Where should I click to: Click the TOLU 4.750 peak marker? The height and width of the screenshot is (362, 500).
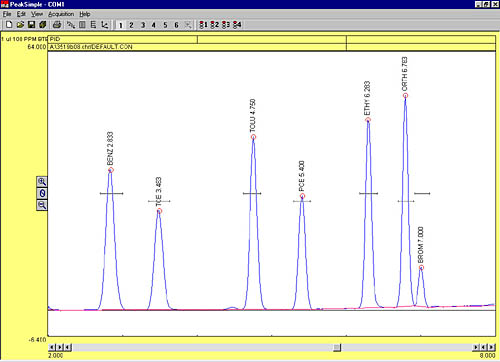(x=253, y=137)
